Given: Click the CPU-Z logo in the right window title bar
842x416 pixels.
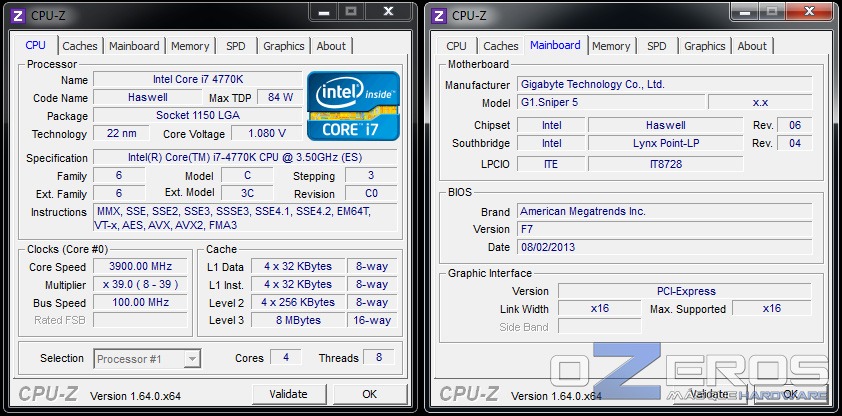Looking at the screenshot, I should point(439,16).
